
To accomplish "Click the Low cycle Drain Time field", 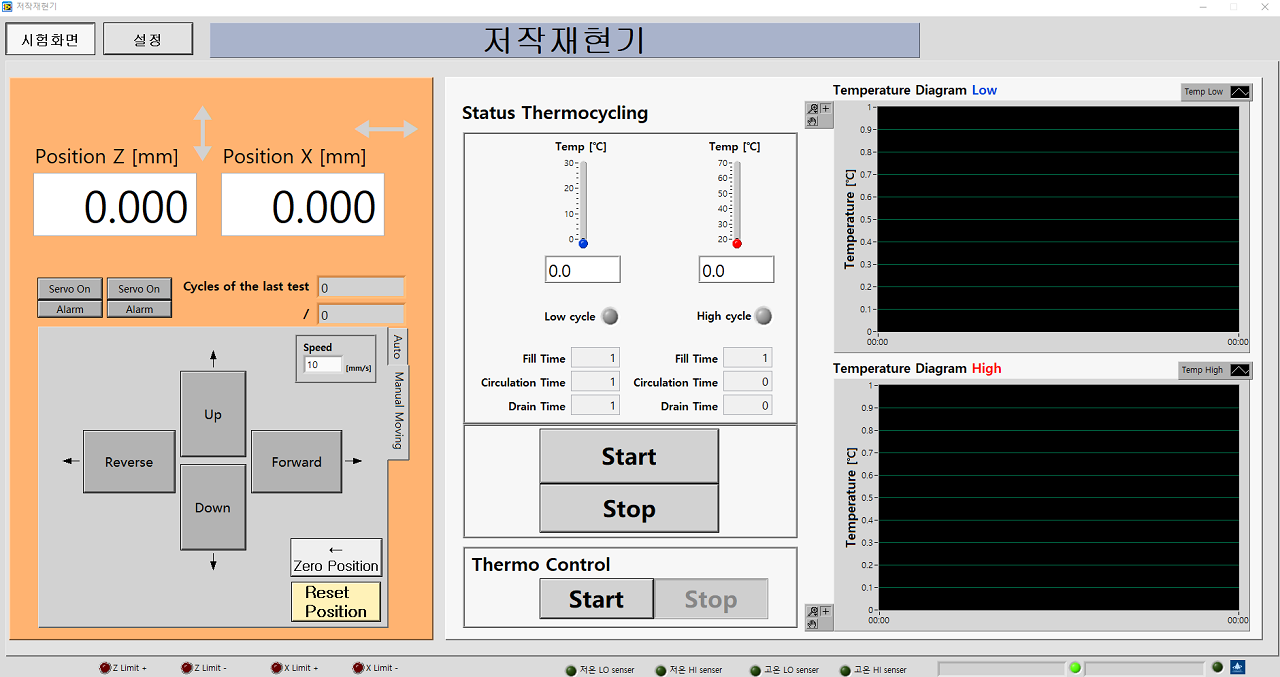I will tap(596, 406).
